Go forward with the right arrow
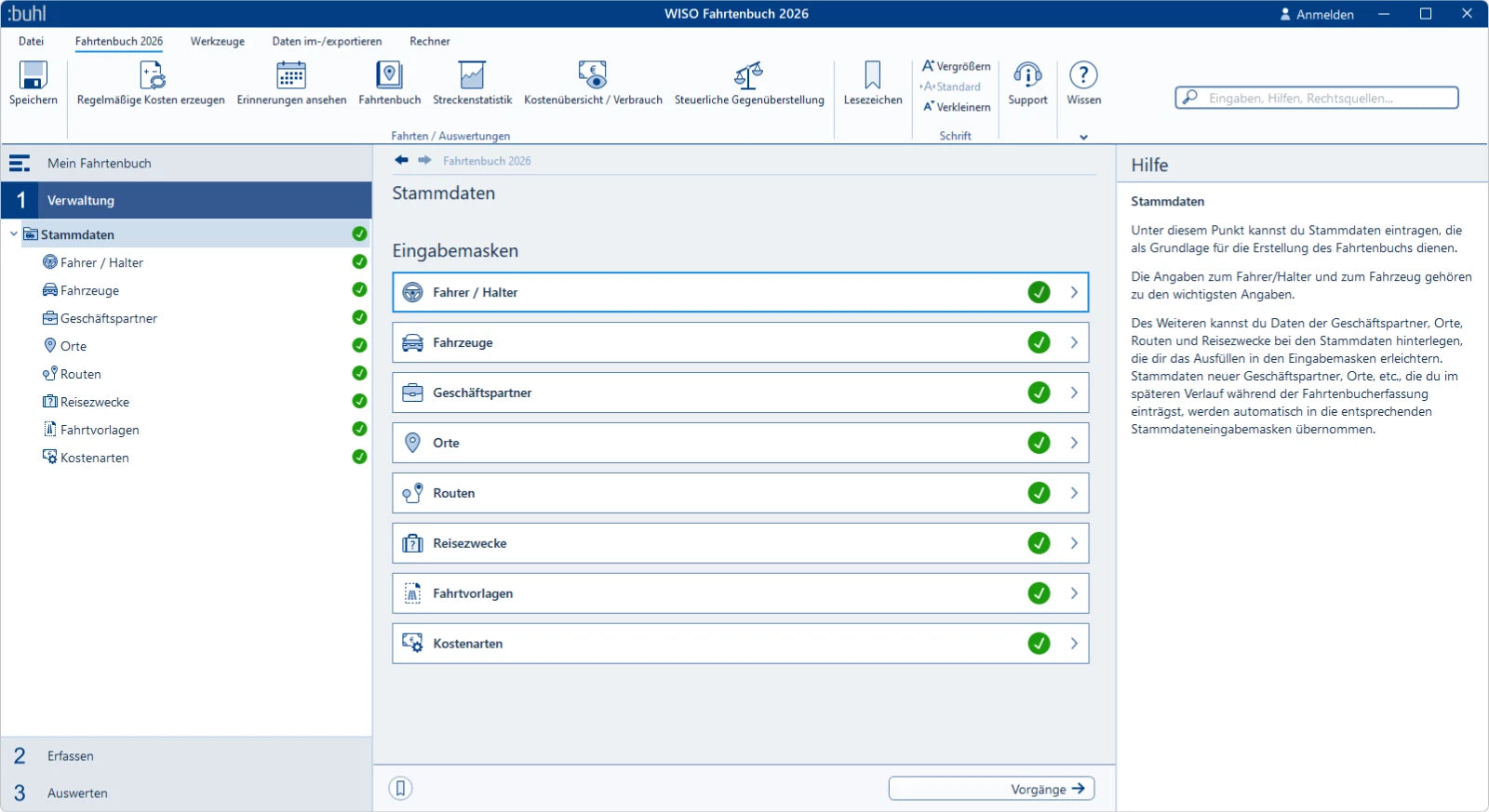Screen dimensions: 1489x812 point(424,160)
